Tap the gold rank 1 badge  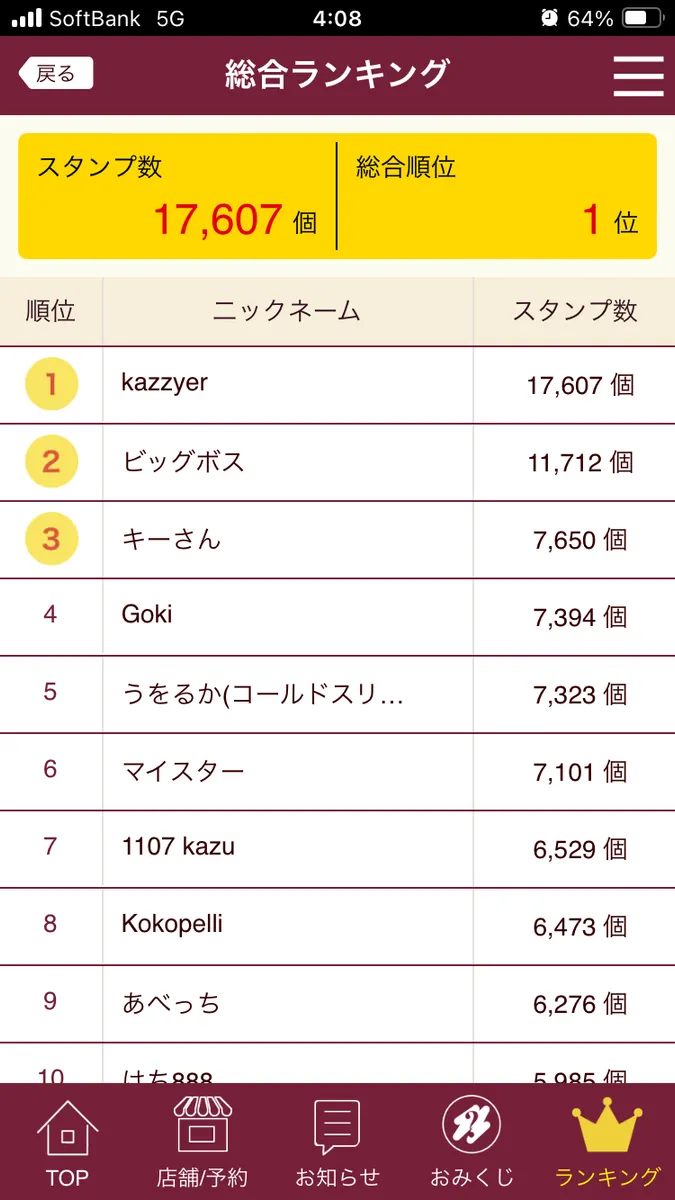[x=51, y=384]
